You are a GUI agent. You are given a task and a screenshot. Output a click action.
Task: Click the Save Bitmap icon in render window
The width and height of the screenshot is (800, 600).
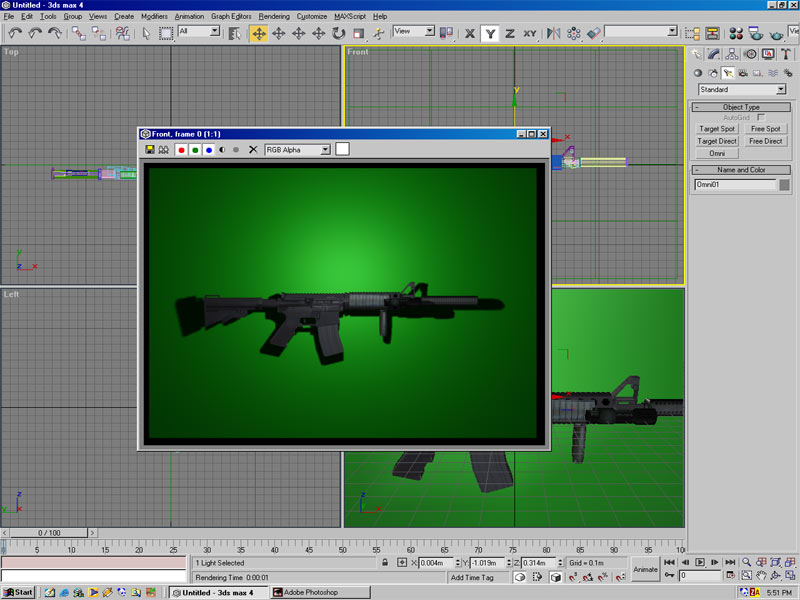pos(150,149)
